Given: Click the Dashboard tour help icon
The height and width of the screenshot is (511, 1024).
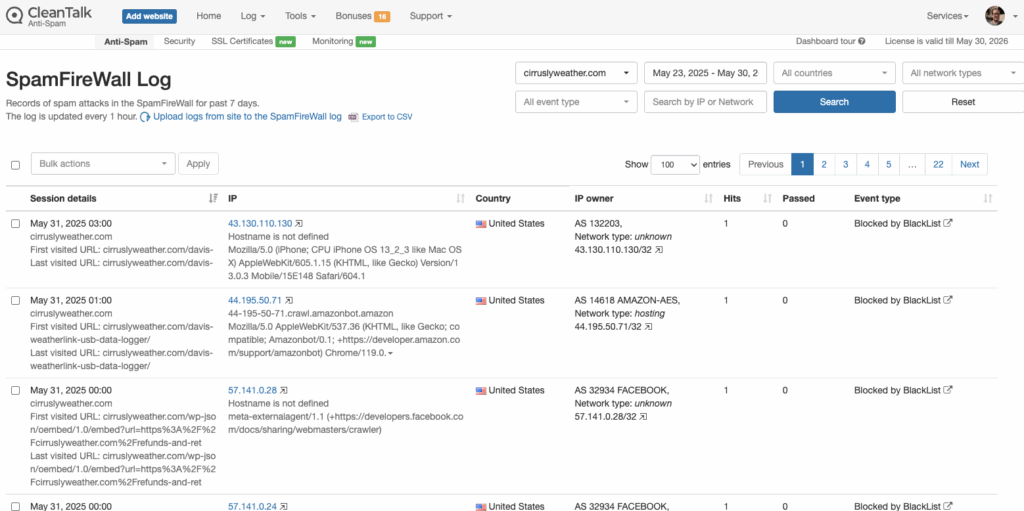Looking at the screenshot, I should 862,41.
